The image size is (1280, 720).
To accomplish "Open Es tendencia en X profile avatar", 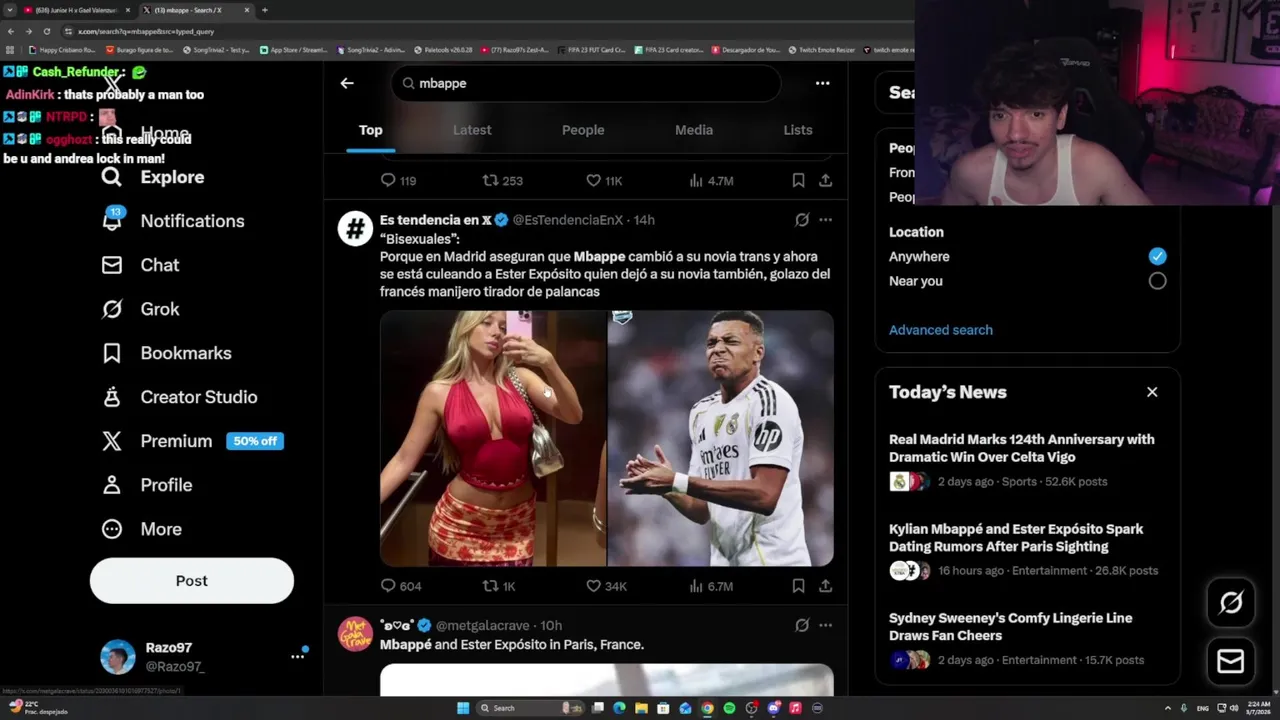I will pyautogui.click(x=355, y=229).
